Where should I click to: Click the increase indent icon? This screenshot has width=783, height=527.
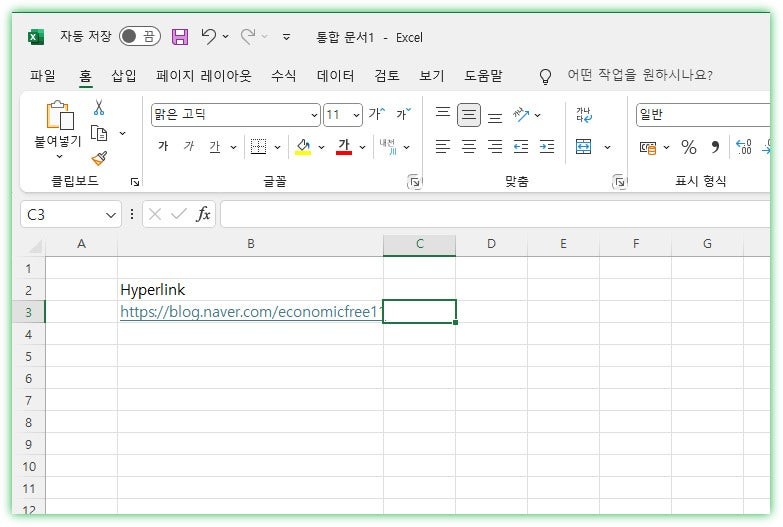coord(546,147)
